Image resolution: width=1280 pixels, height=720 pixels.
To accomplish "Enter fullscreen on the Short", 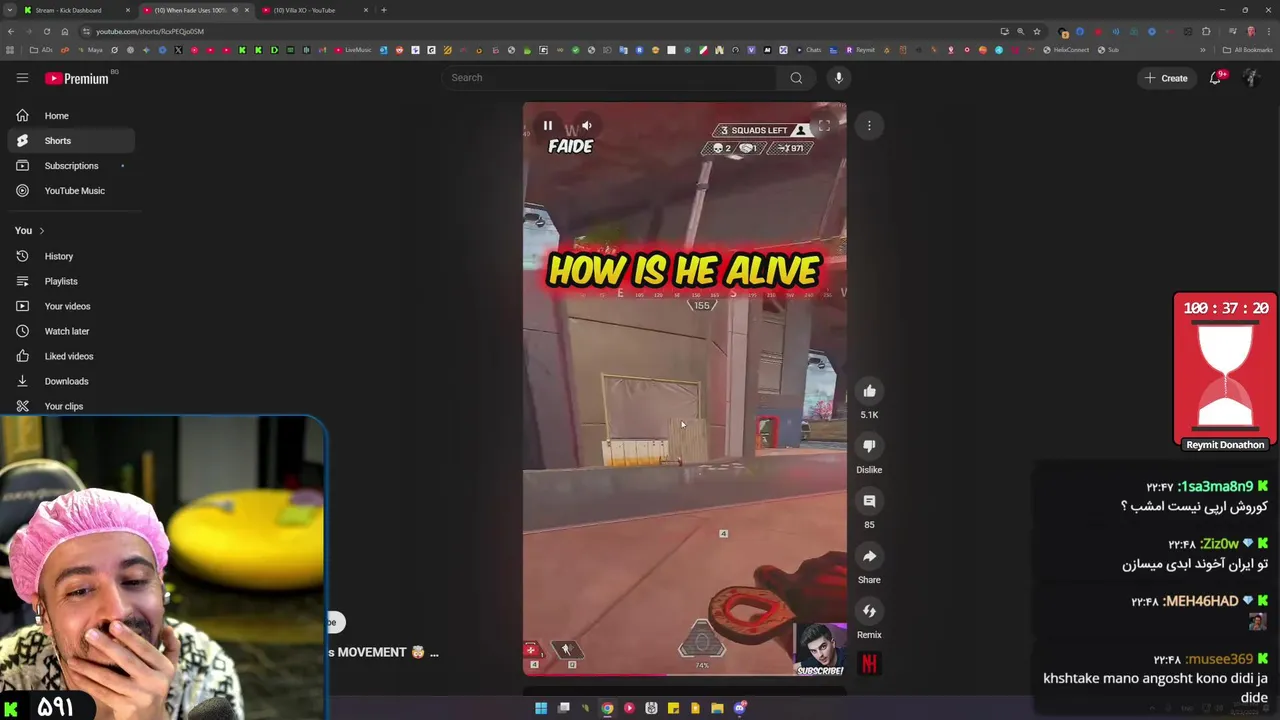I will (824, 126).
